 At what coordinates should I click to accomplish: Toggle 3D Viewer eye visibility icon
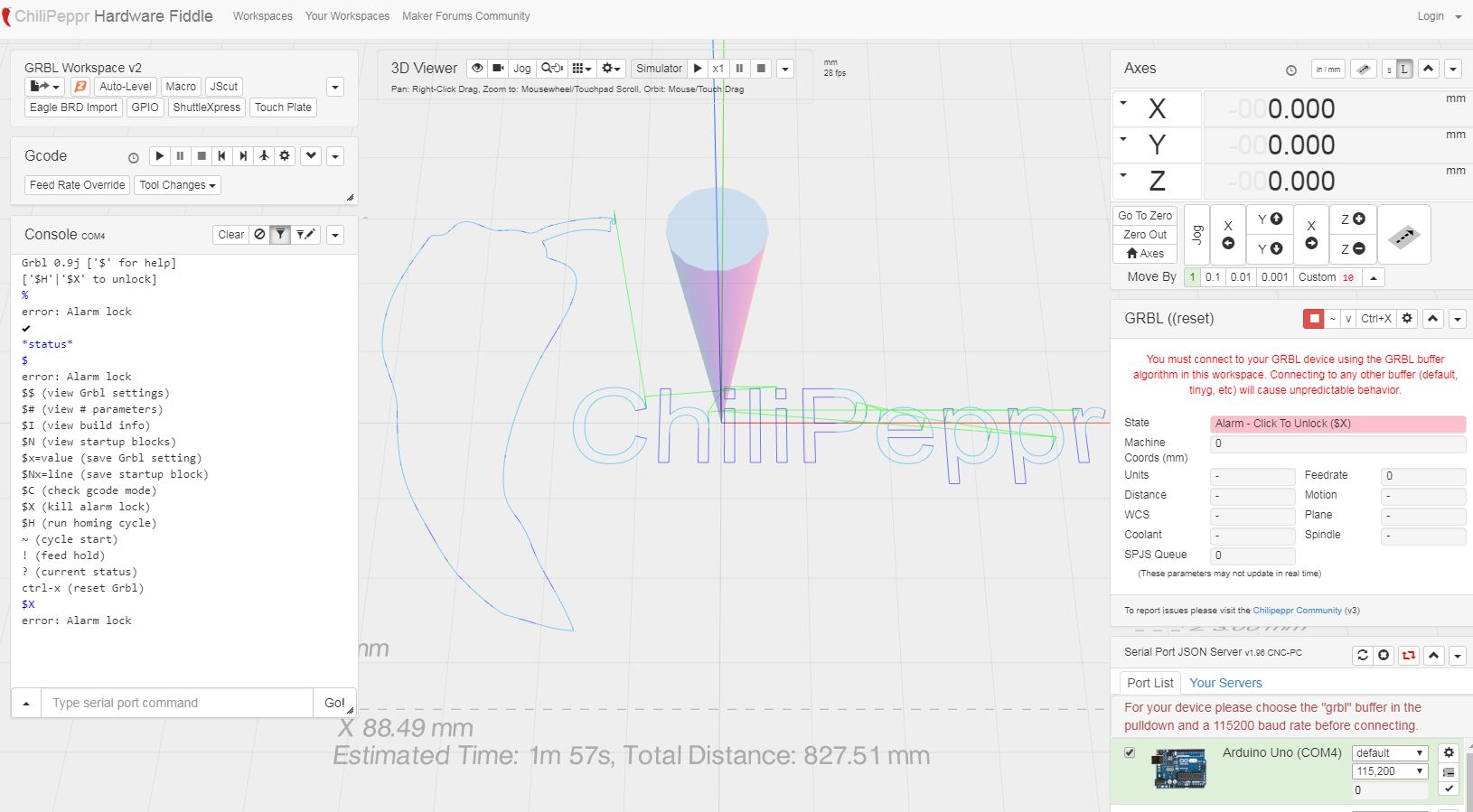(x=477, y=69)
